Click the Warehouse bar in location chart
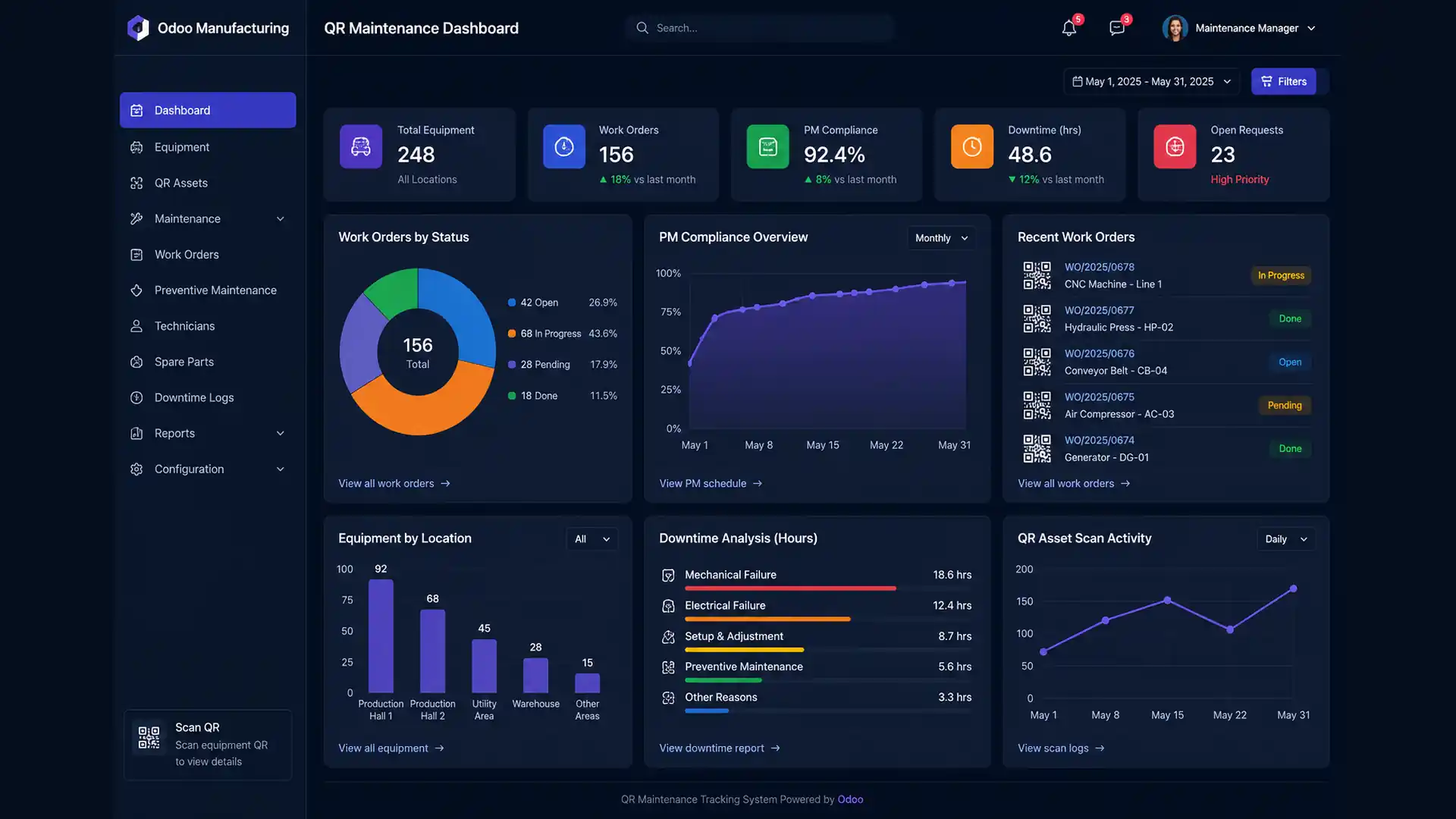 click(x=535, y=676)
